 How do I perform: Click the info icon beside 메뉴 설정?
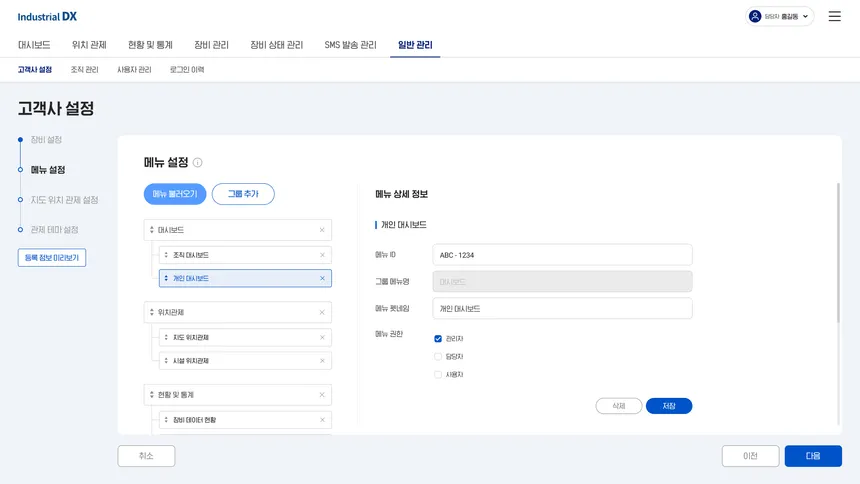tap(197, 162)
